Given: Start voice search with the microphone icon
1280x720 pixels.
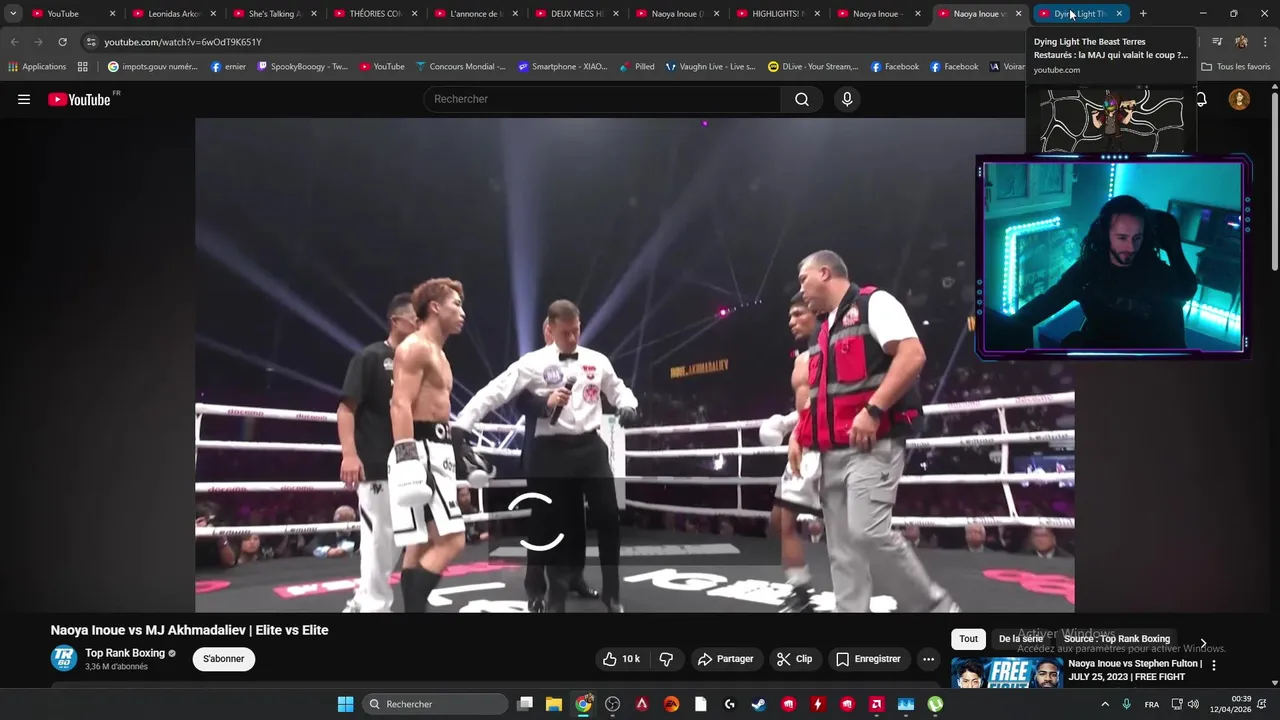Looking at the screenshot, I should click(x=847, y=99).
